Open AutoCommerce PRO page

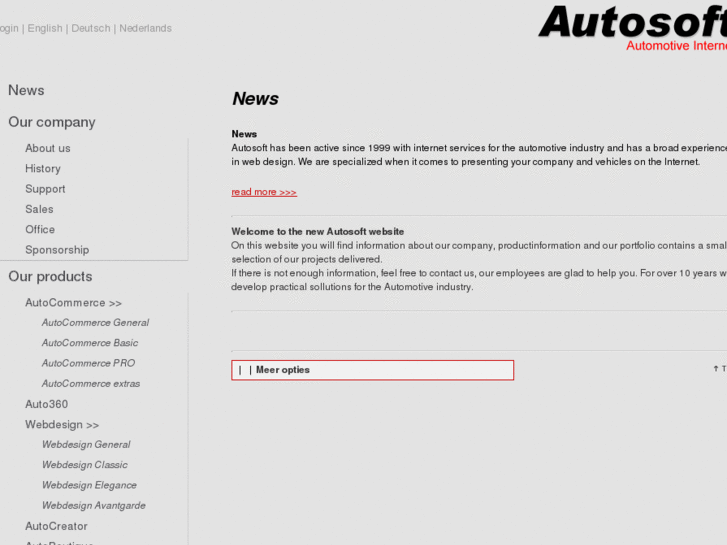89,363
